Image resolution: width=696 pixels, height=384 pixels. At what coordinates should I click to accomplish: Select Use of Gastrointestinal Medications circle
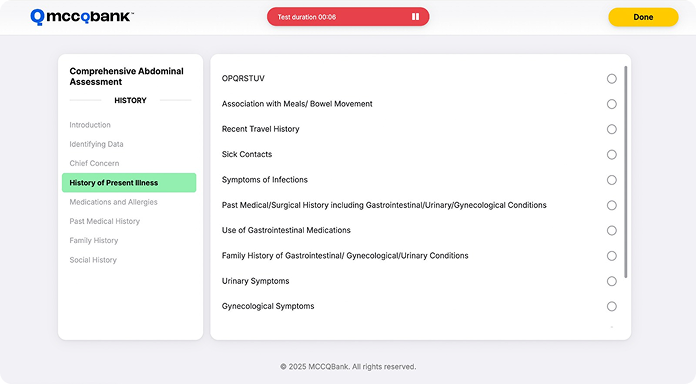(x=612, y=230)
